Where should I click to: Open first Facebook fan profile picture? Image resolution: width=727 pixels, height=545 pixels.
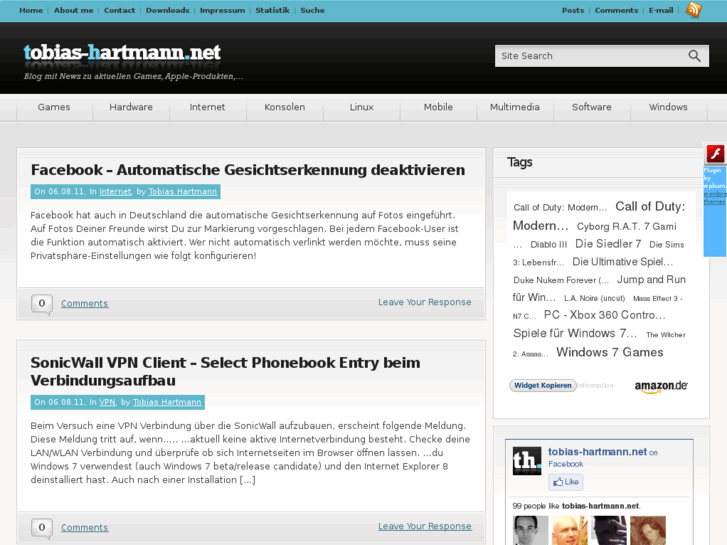click(530, 530)
